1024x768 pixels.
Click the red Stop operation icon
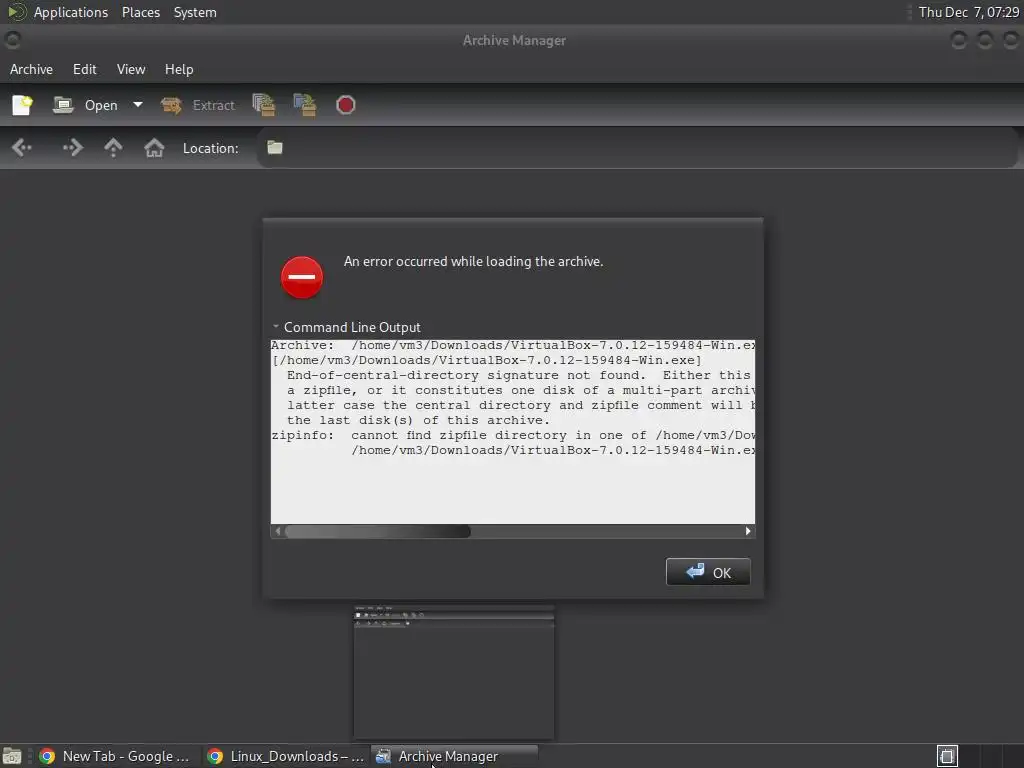345,105
